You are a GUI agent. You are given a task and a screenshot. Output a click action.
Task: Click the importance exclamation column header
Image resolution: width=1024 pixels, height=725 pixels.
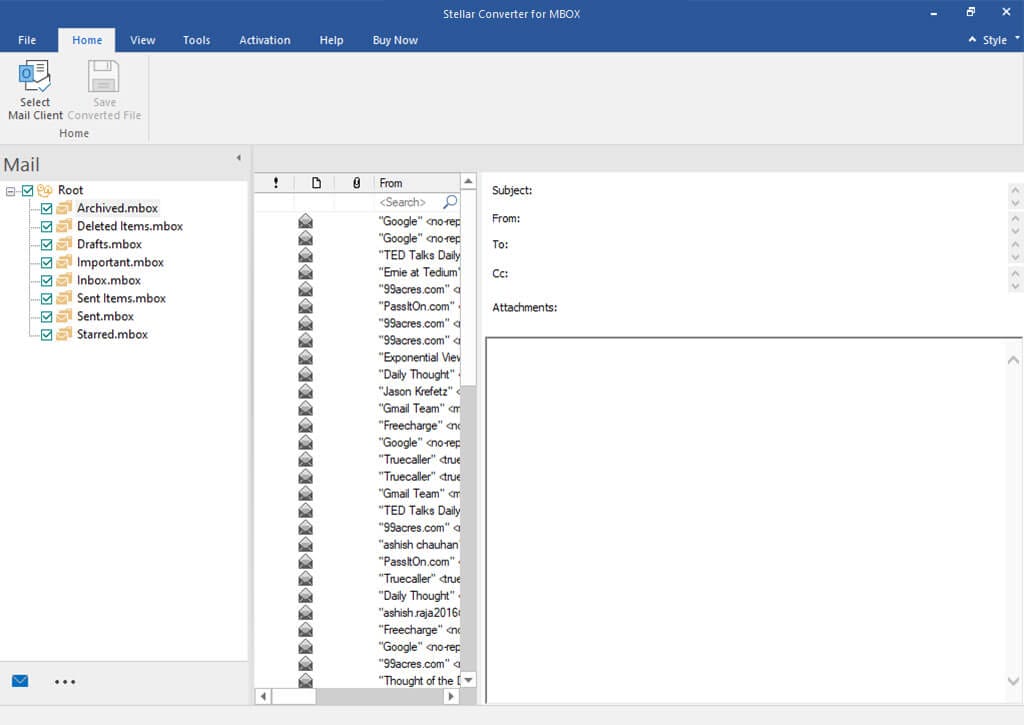coord(276,183)
